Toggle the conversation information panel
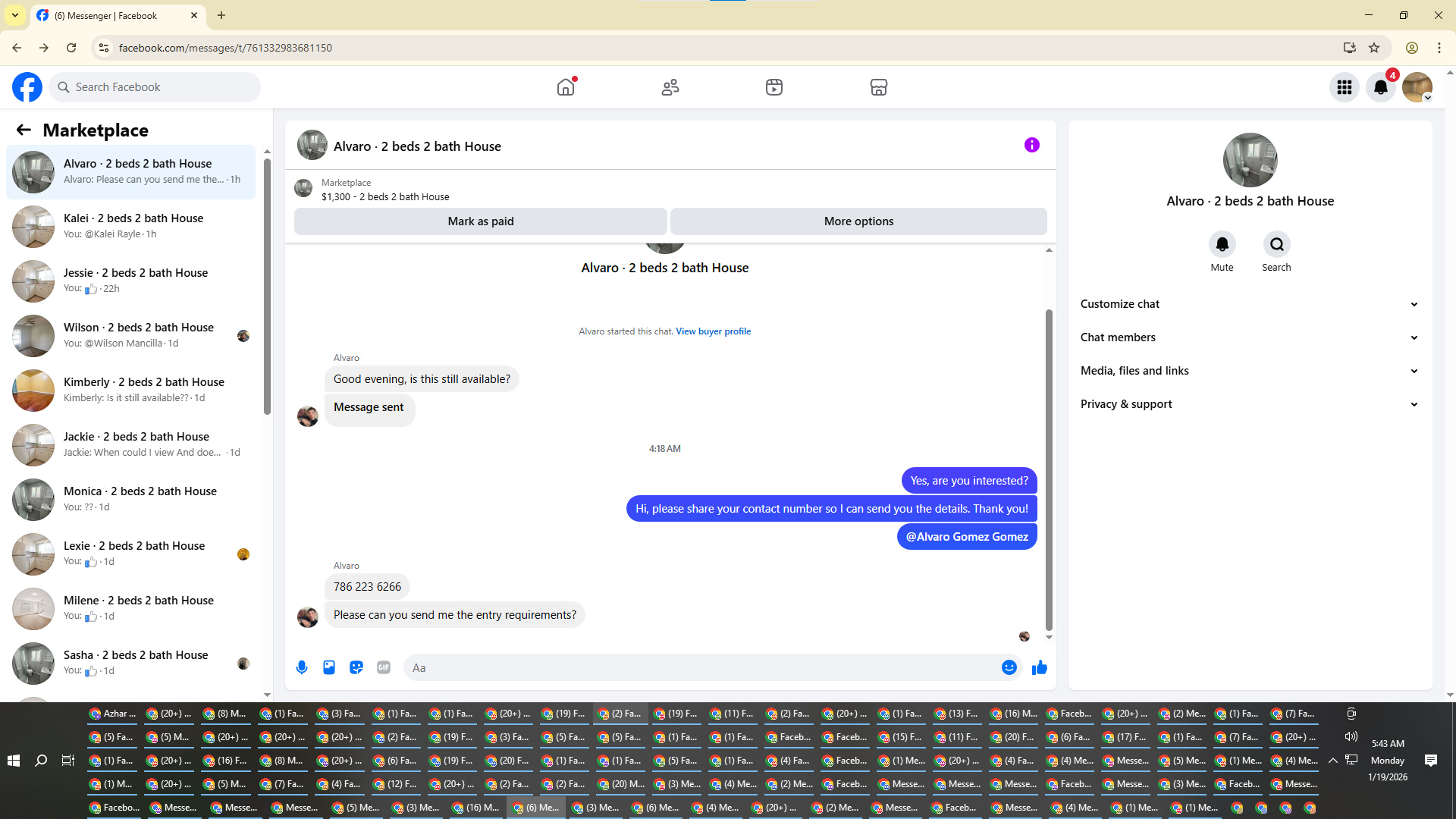The height and width of the screenshot is (819, 1456). pos(1031,145)
